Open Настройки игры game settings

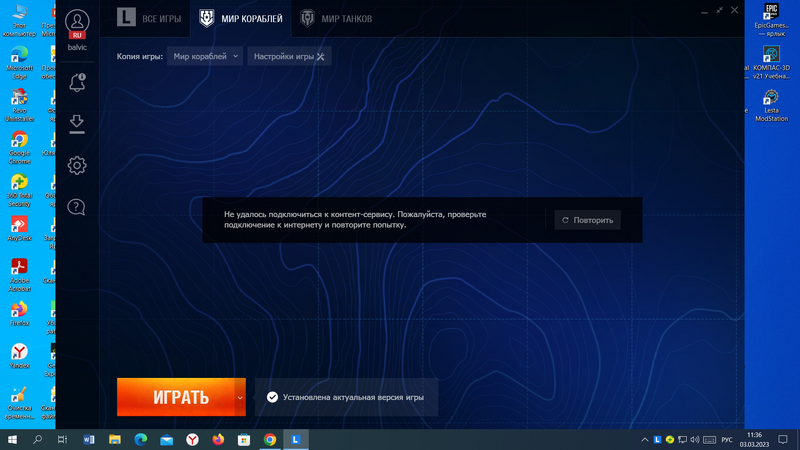[289, 56]
